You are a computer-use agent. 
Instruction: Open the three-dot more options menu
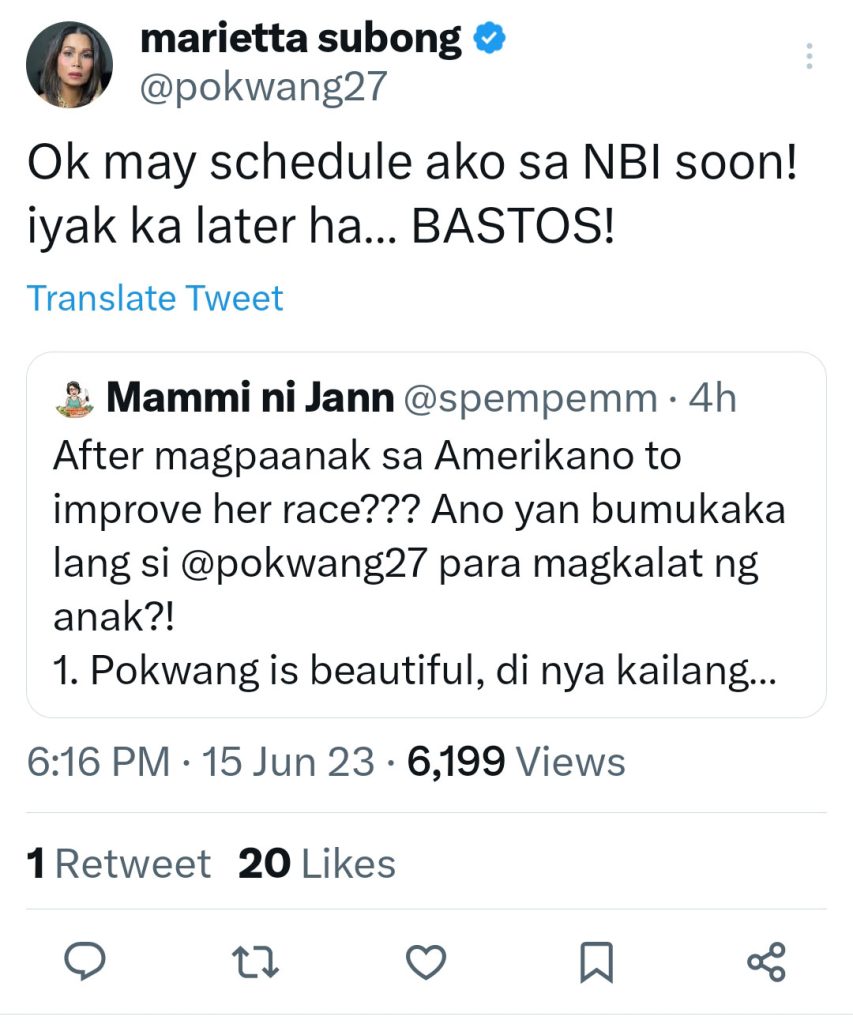pos(809,56)
